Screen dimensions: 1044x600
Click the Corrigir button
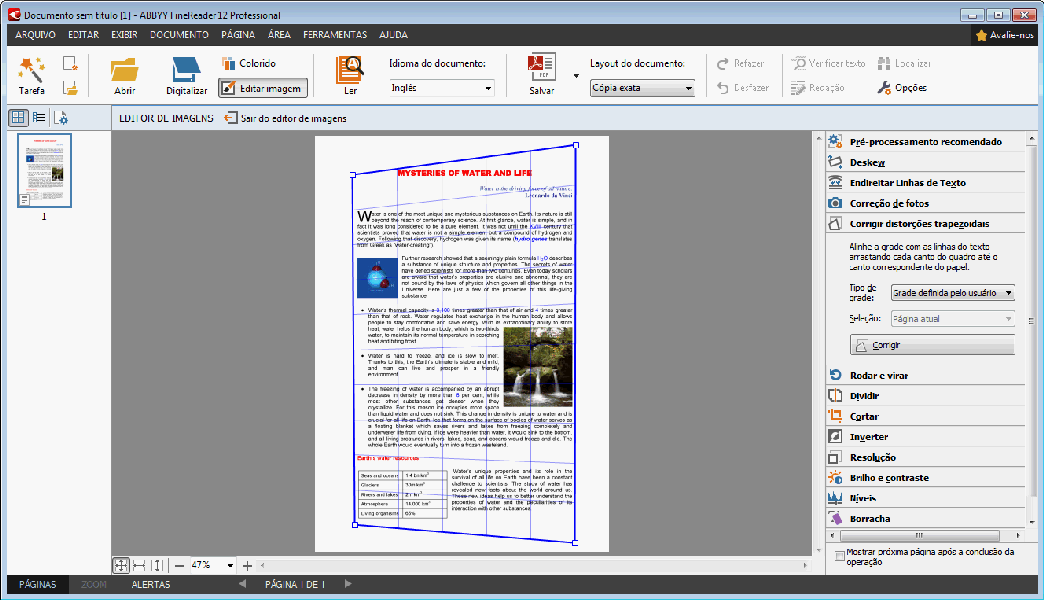[x=931, y=345]
